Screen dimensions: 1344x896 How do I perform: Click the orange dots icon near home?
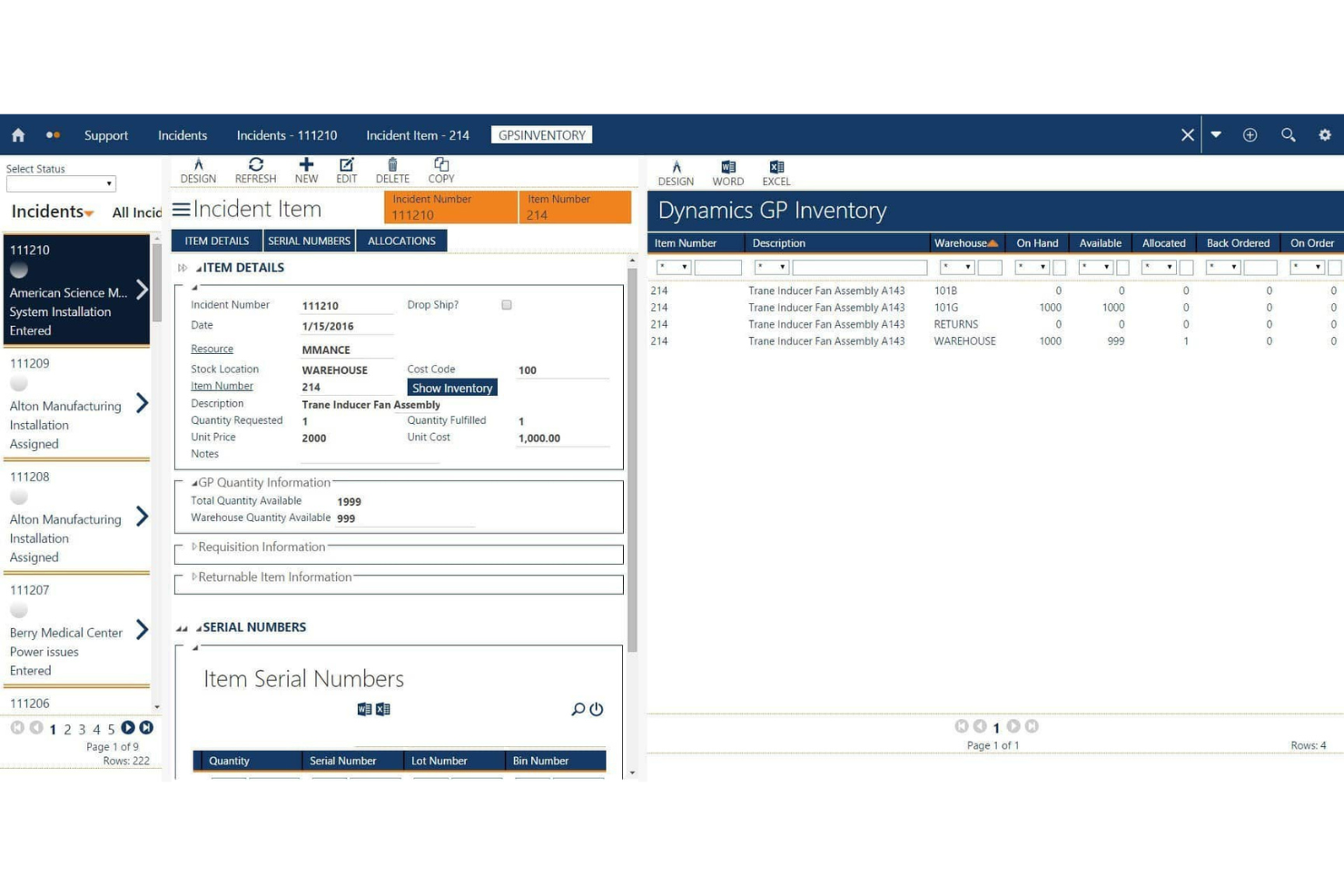(53, 135)
